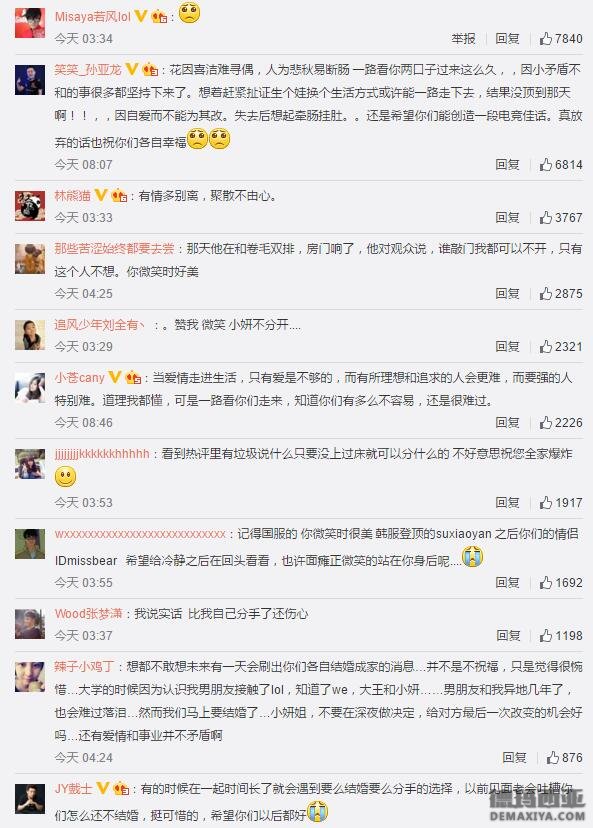
Task: Click 举报 to report Misaya's comment
Action: [464, 39]
